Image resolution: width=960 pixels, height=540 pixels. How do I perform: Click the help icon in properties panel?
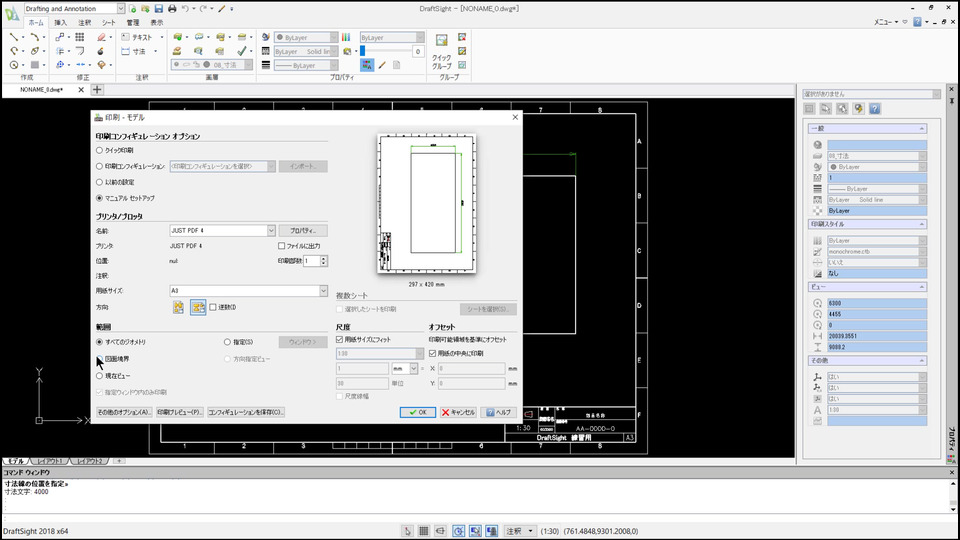[x=874, y=108]
